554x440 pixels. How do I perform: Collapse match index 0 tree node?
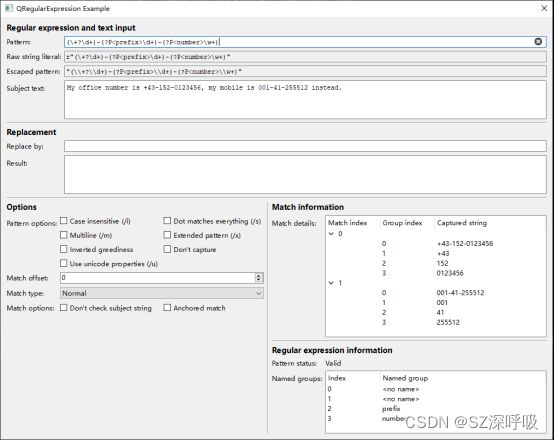tap(331, 234)
